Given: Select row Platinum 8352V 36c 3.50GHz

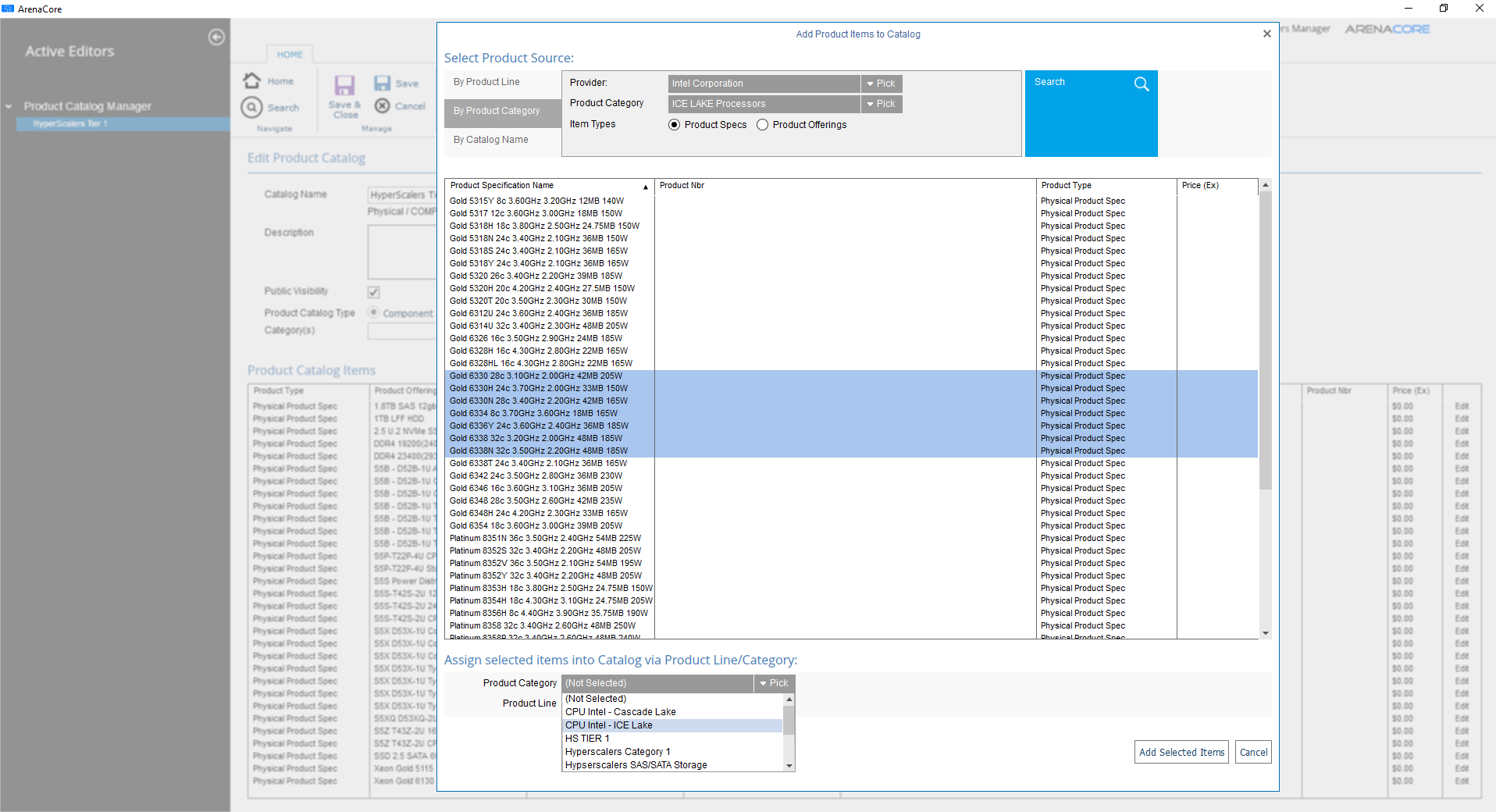Looking at the screenshot, I should point(851,564).
